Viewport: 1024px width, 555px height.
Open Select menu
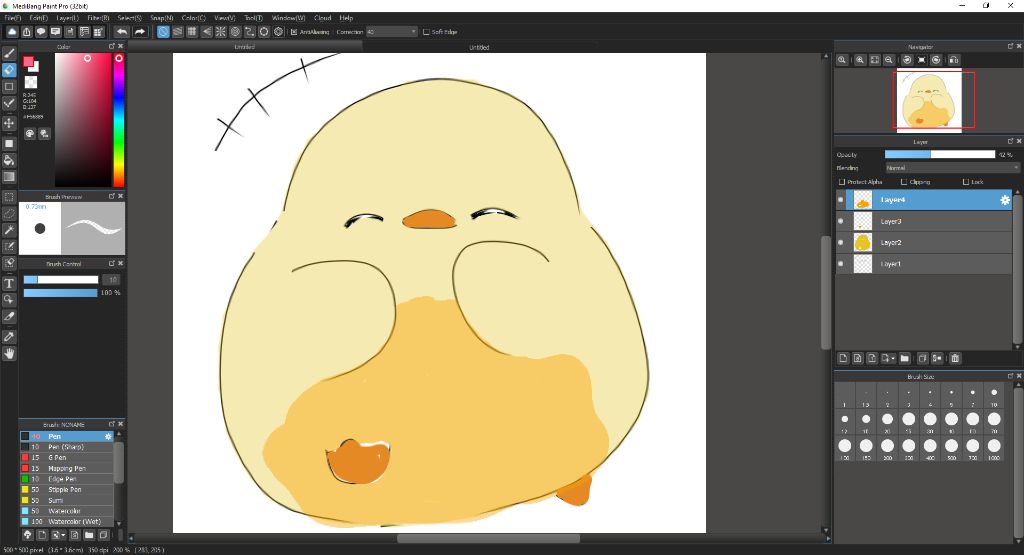pyautogui.click(x=129, y=18)
